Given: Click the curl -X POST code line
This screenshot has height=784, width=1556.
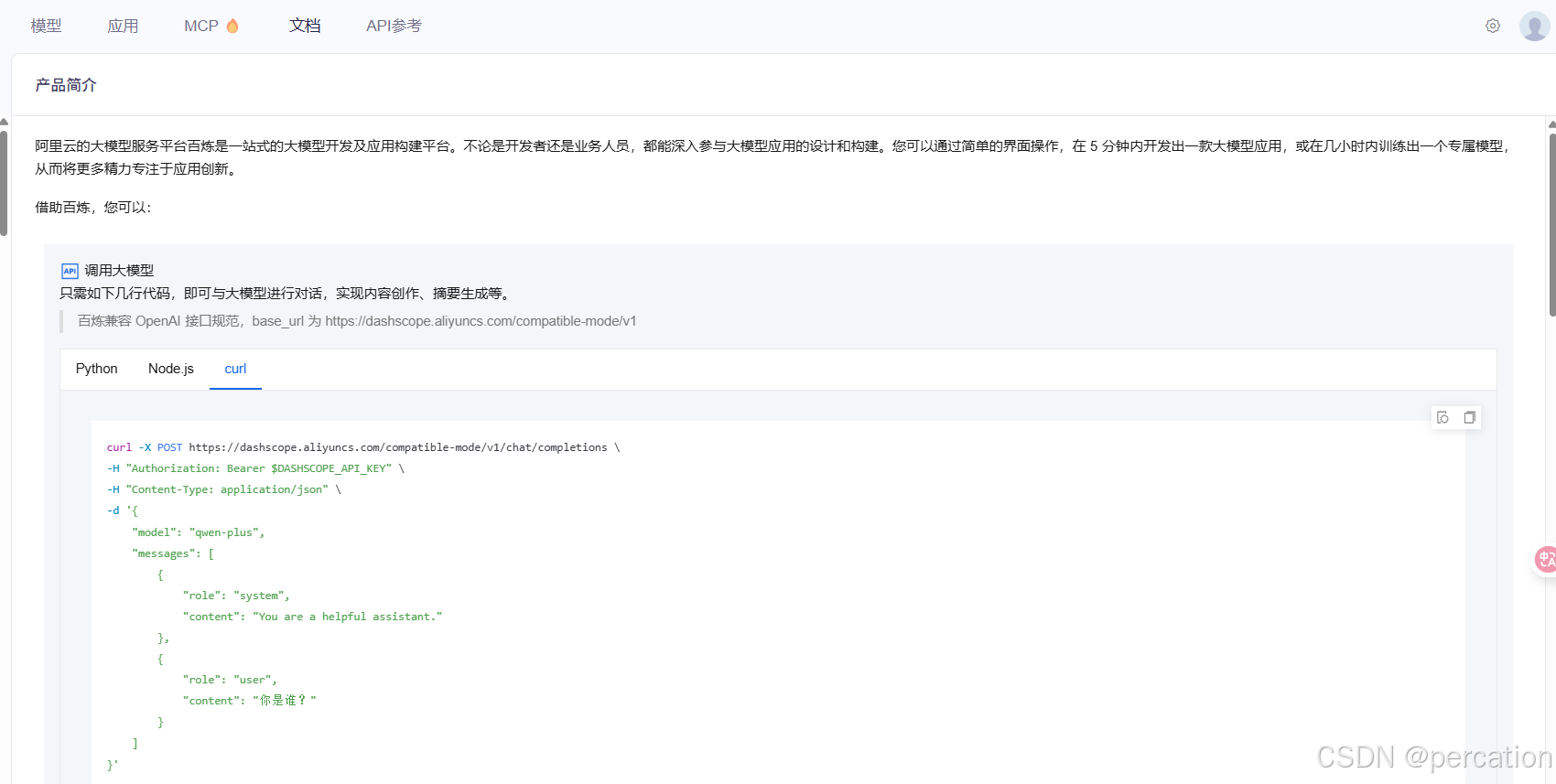Looking at the screenshot, I should [x=363, y=447].
